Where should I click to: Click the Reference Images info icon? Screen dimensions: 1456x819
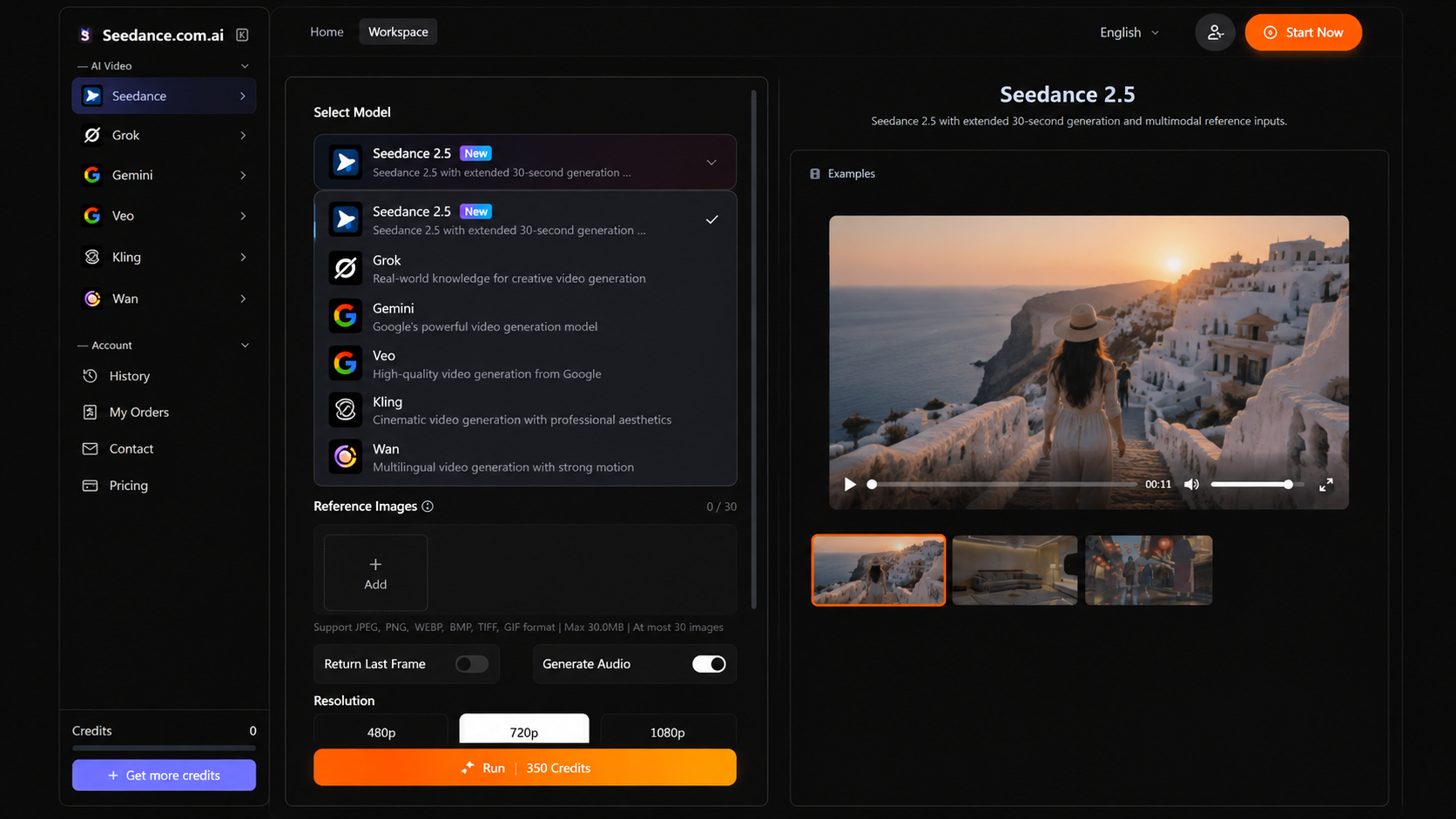[428, 507]
